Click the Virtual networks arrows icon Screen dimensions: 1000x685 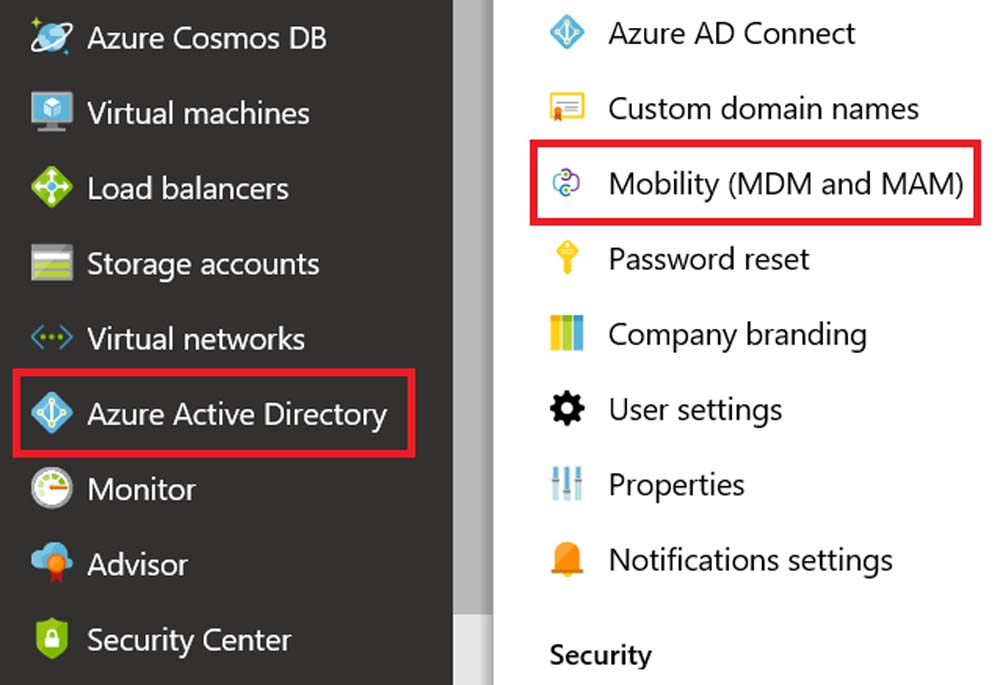(x=52, y=337)
